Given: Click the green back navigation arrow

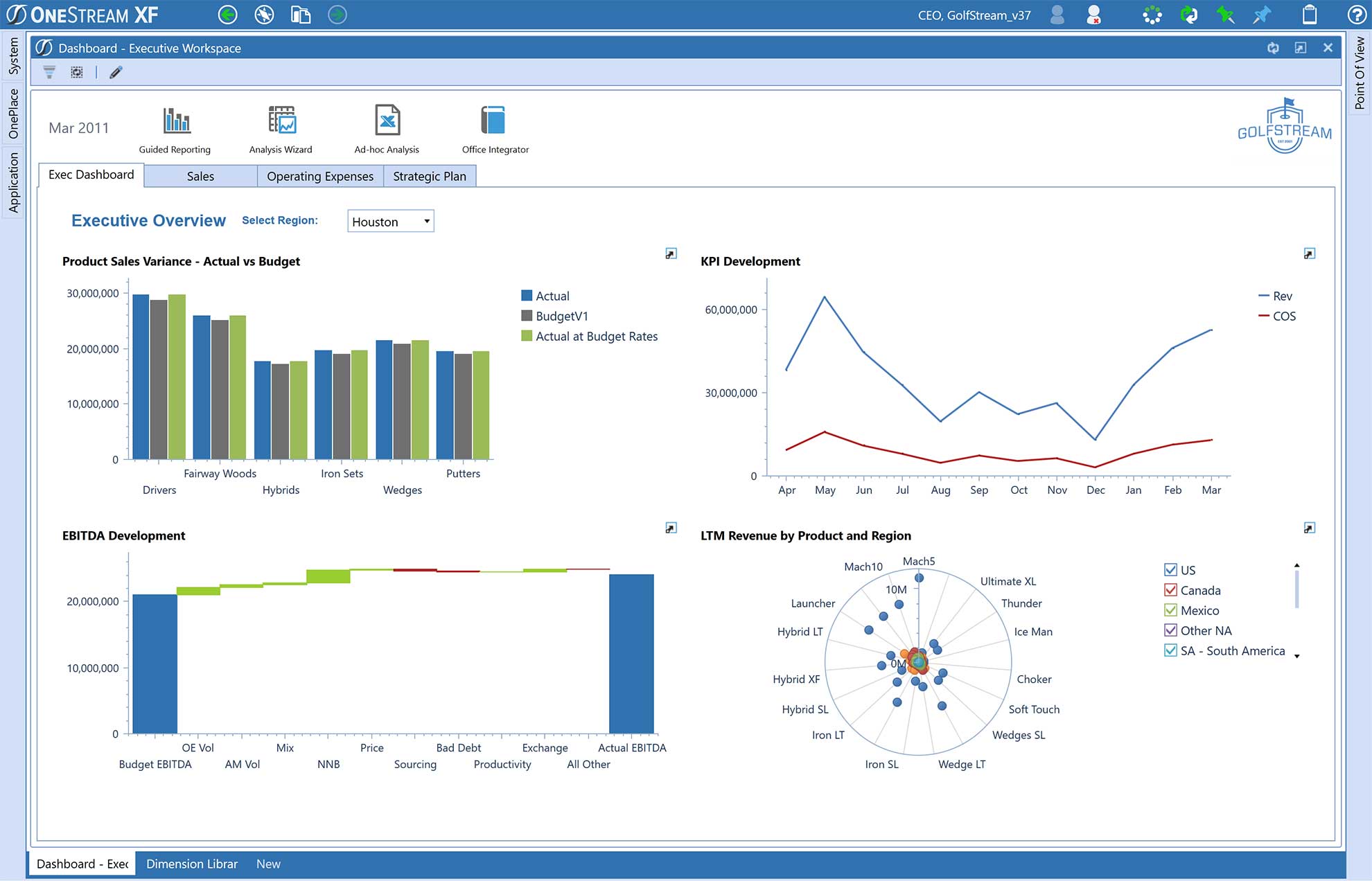Looking at the screenshot, I should 227,14.
